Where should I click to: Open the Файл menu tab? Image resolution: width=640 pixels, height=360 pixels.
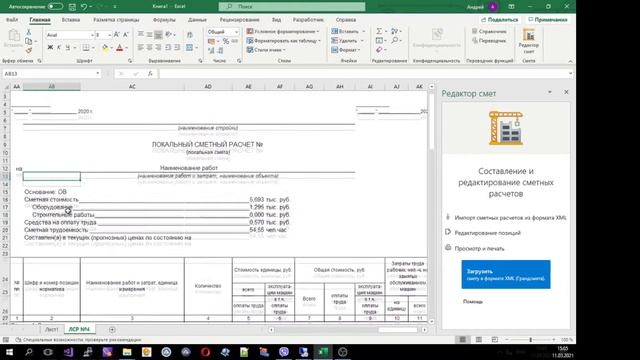coord(12,20)
